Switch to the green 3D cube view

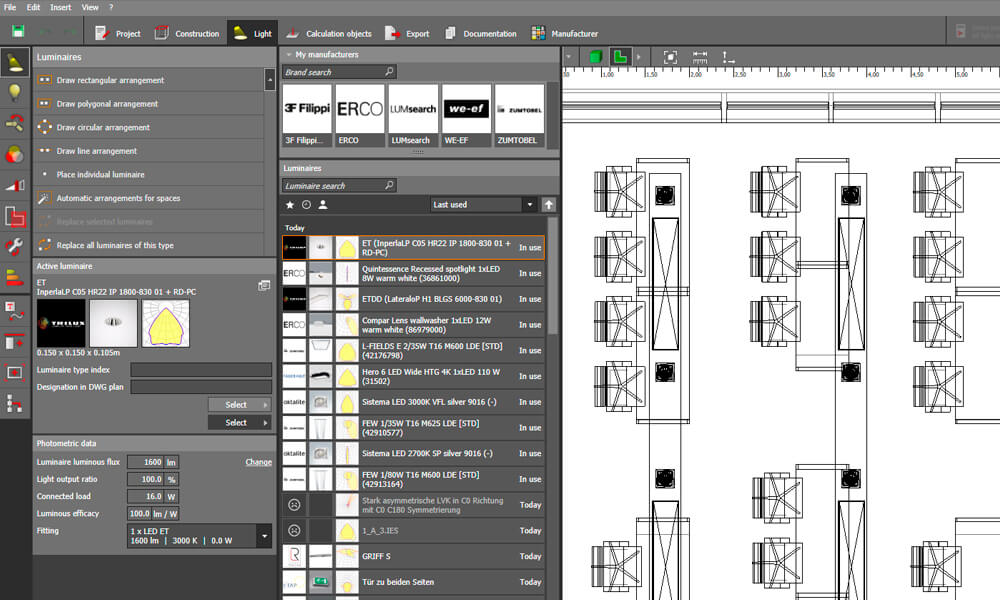click(596, 57)
